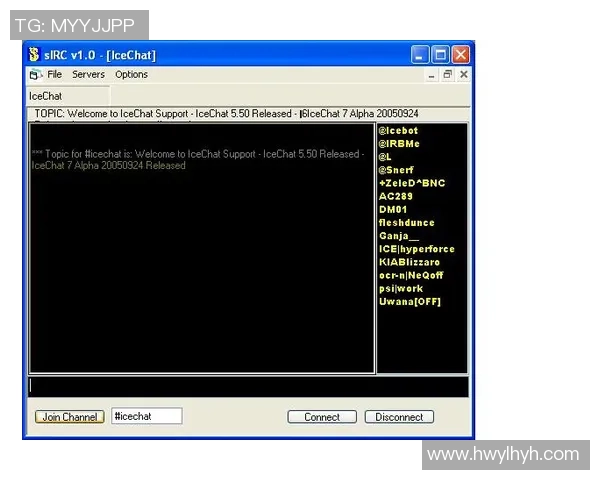Click the Connect button
The height and width of the screenshot is (480, 600).
[x=322, y=417]
